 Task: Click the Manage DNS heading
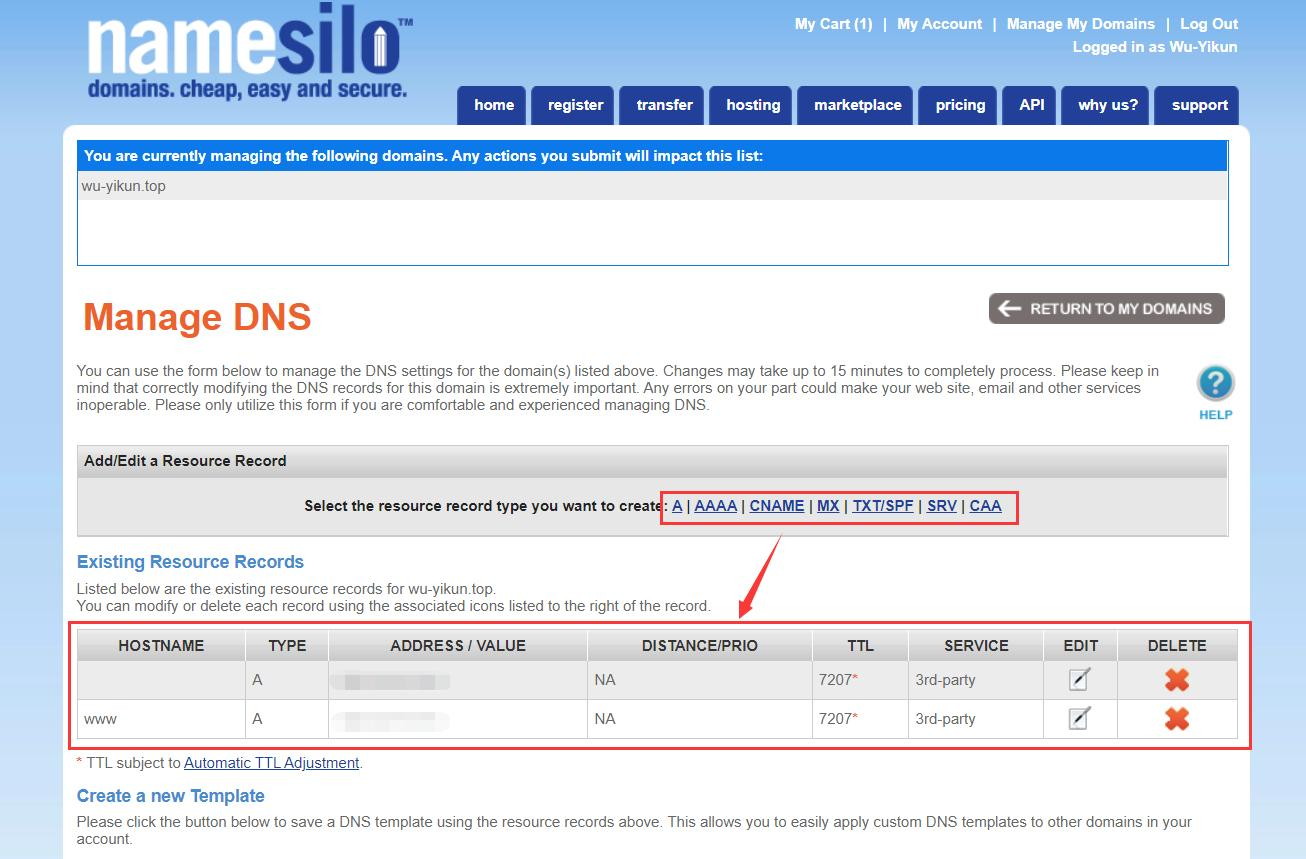pos(197,317)
